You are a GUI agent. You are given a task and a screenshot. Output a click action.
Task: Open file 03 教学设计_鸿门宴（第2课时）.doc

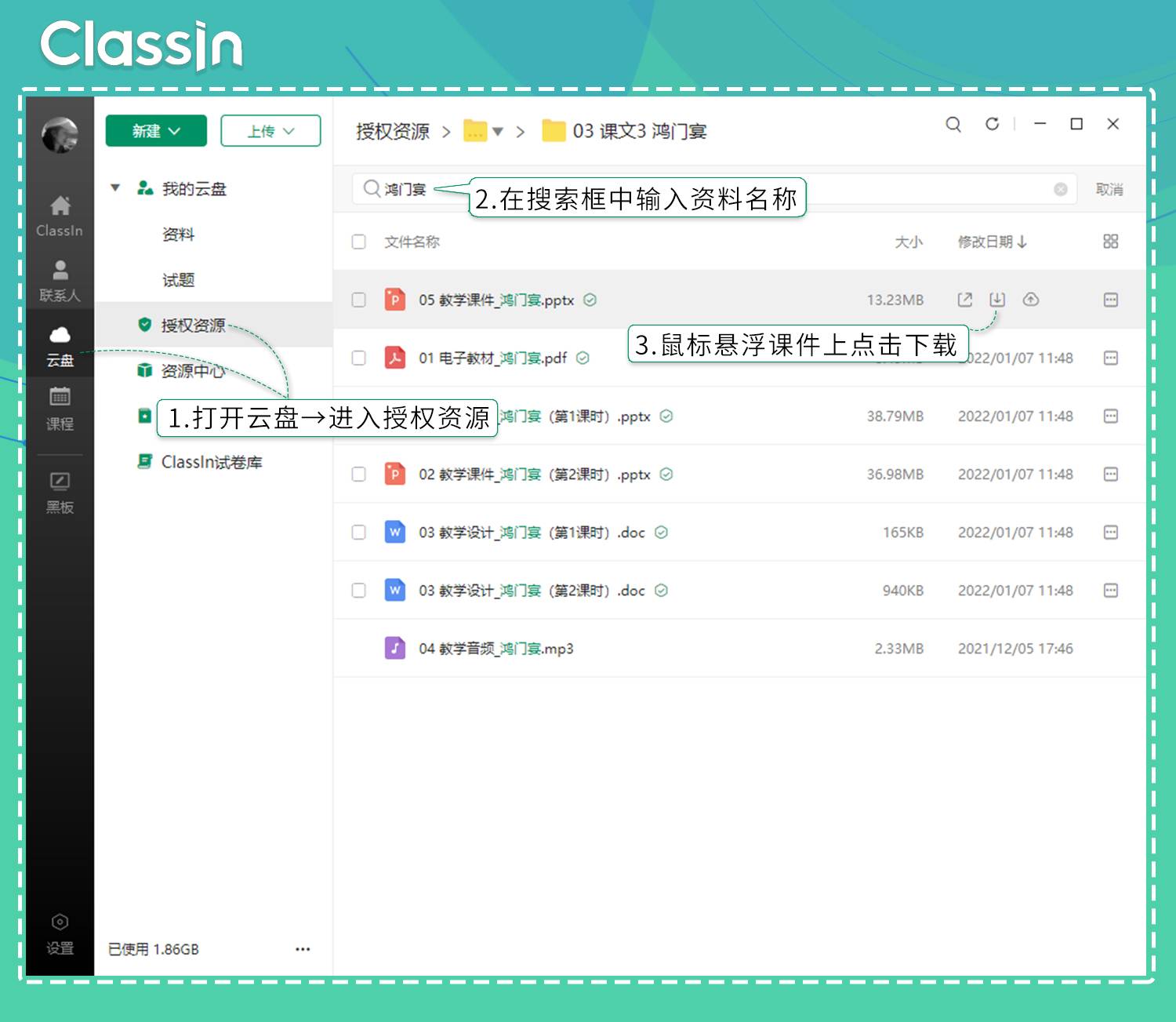[x=532, y=590]
